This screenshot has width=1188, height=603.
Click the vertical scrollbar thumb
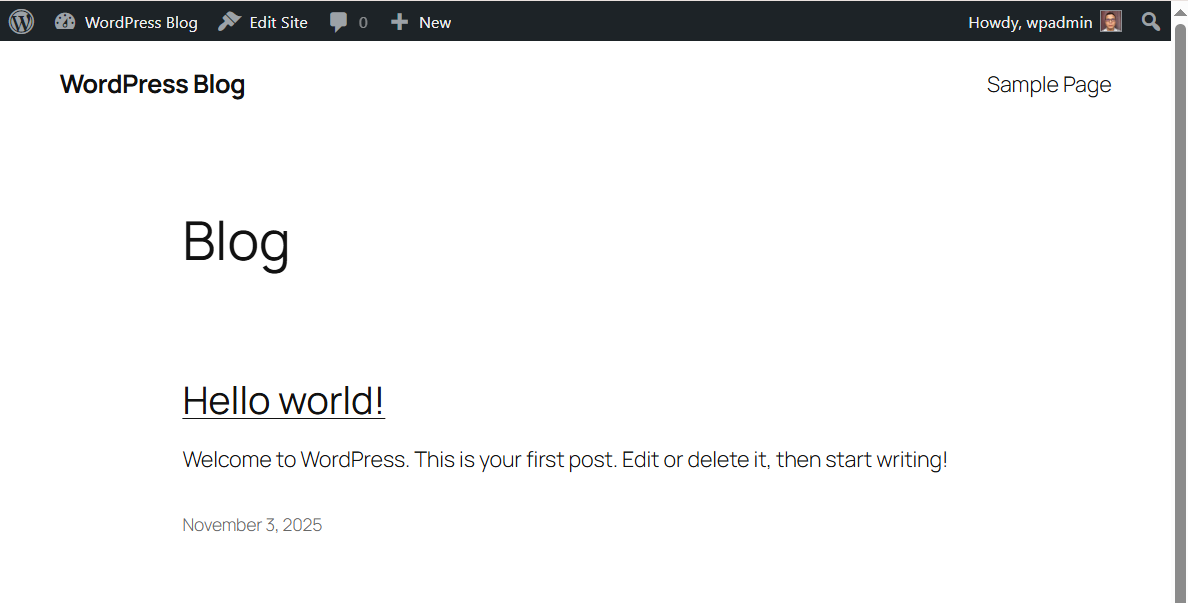coord(1179,300)
